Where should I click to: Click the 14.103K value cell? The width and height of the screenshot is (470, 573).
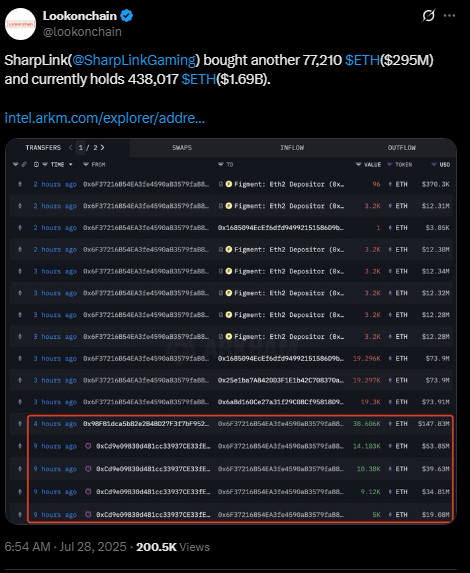(367, 446)
